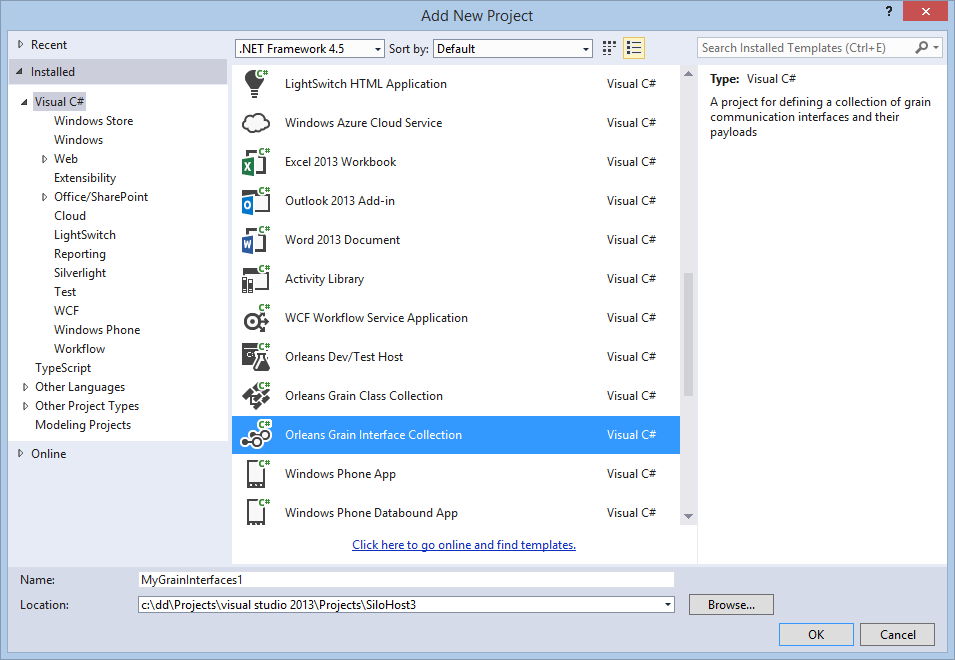Expand the Office/SharePoint tree node

pos(45,197)
